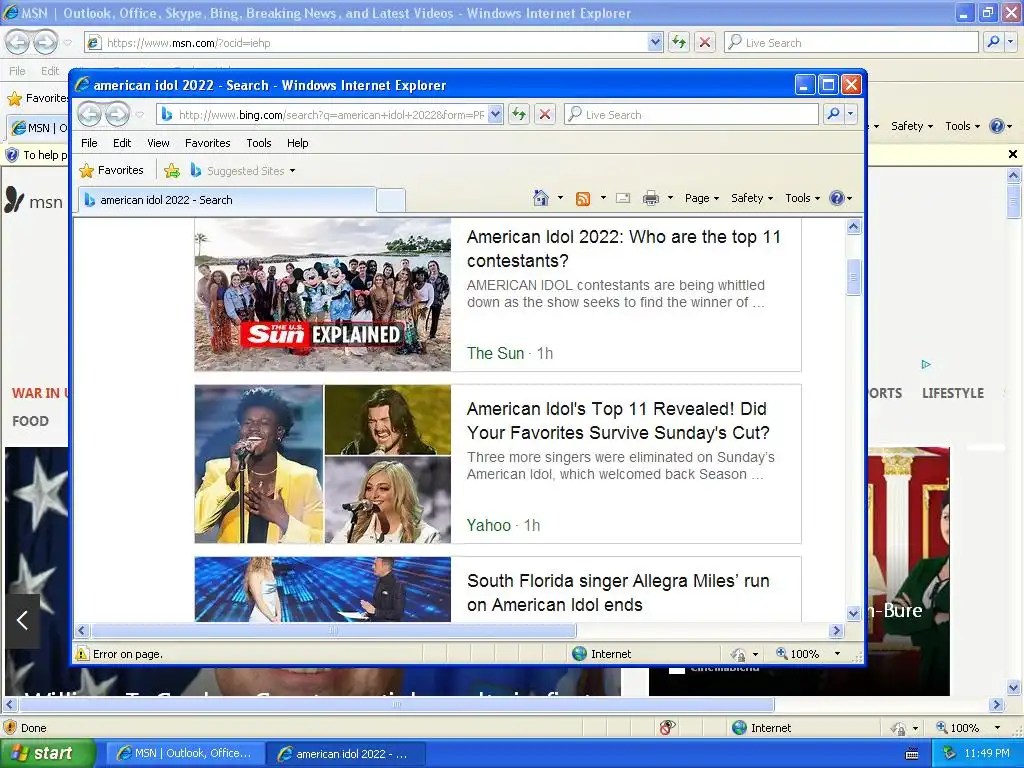Screen dimensions: 1024x768
Task: Click the Print icon in command bar
Action: point(650,198)
